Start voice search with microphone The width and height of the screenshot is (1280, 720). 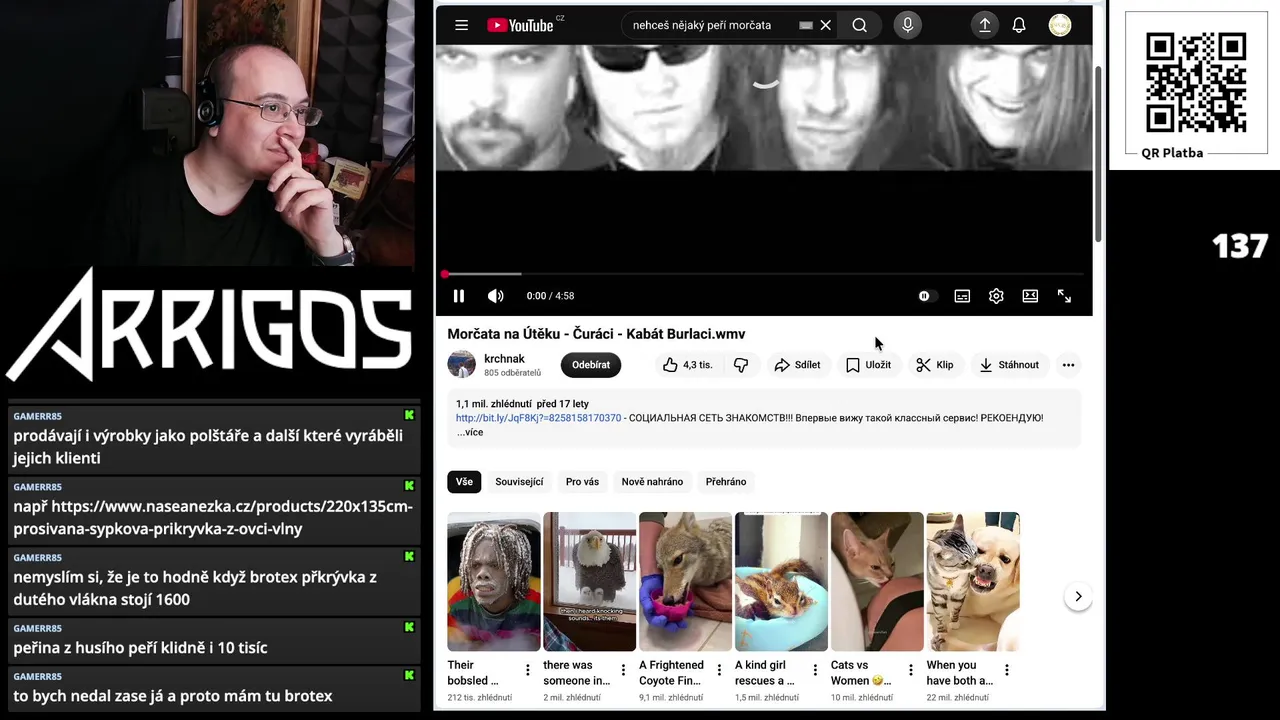click(907, 25)
